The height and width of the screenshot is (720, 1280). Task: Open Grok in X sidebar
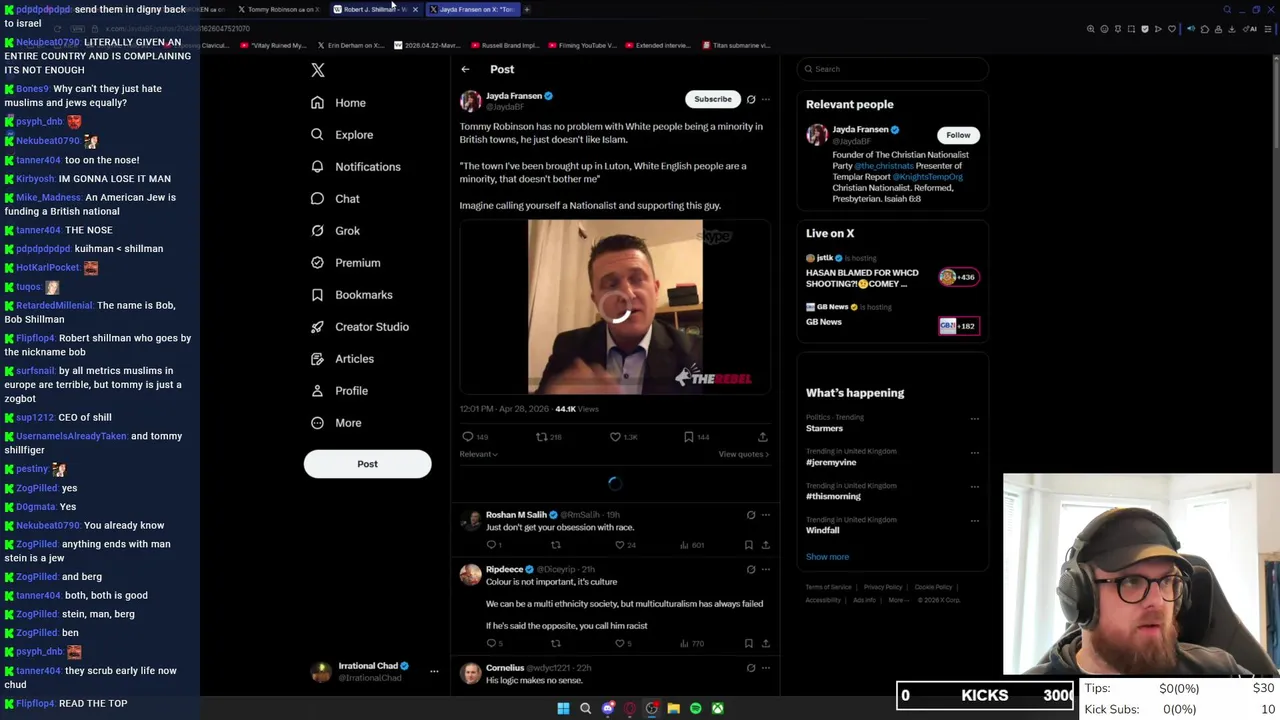(335, 231)
